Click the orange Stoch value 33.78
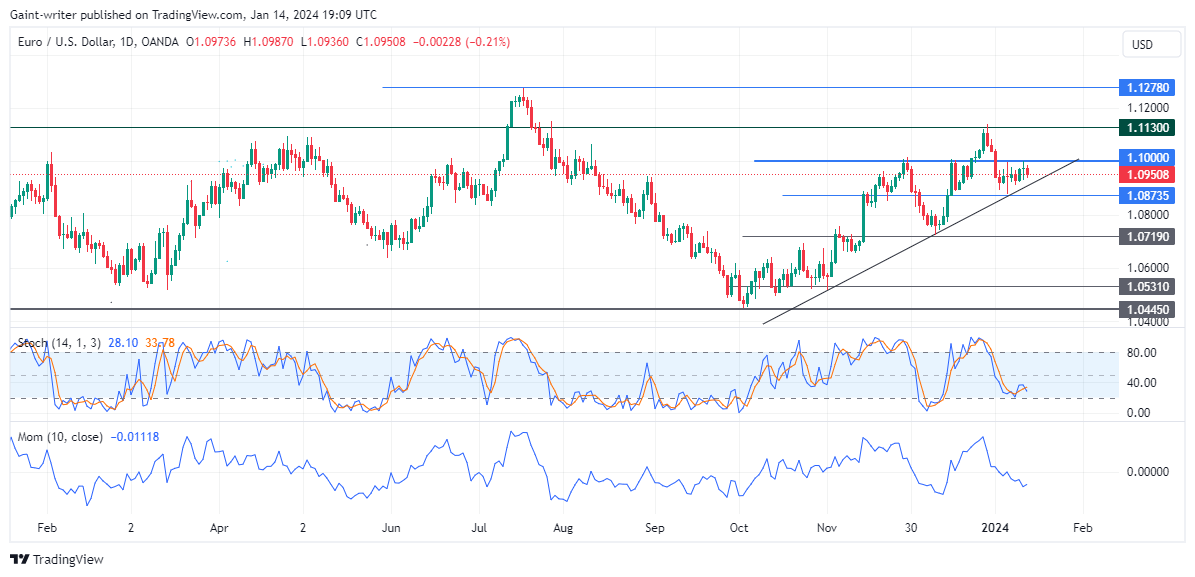 [160, 343]
